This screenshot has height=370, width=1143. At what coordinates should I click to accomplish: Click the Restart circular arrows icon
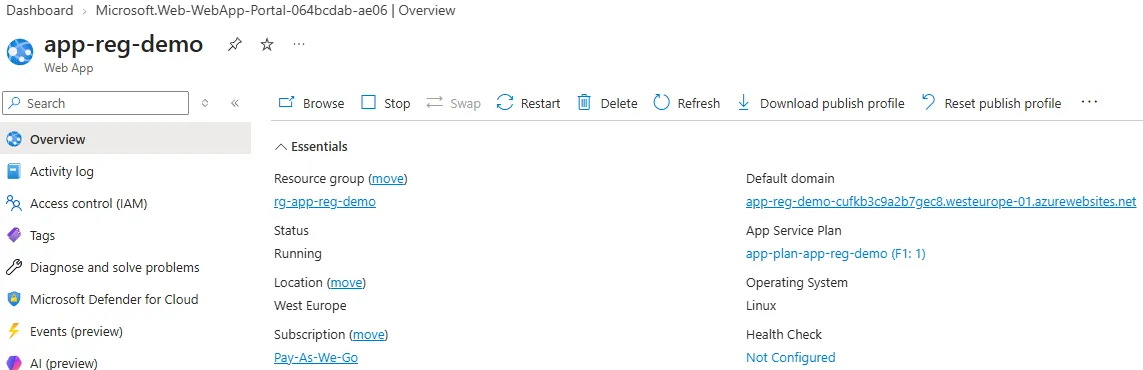[x=504, y=103]
